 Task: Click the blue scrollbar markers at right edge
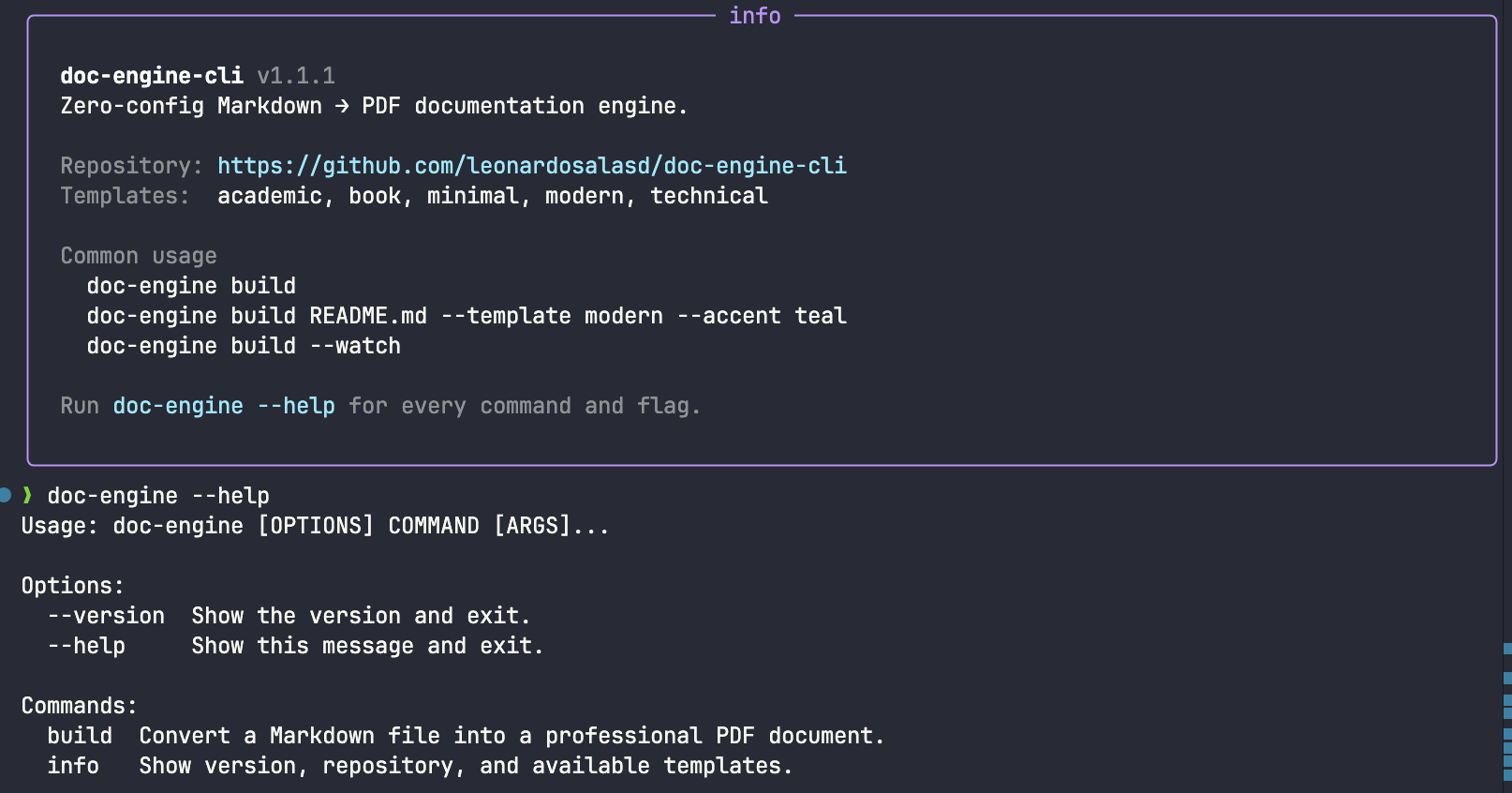click(1507, 712)
